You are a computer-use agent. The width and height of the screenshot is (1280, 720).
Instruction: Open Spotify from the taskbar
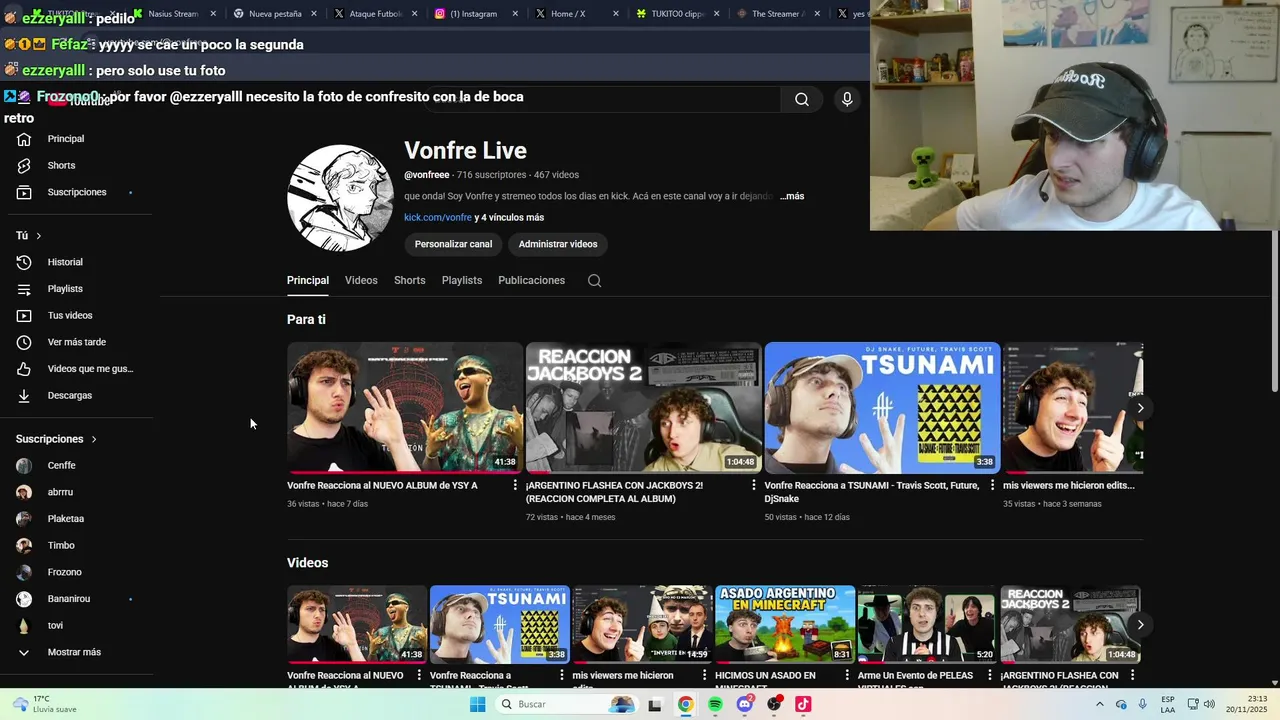(x=715, y=704)
